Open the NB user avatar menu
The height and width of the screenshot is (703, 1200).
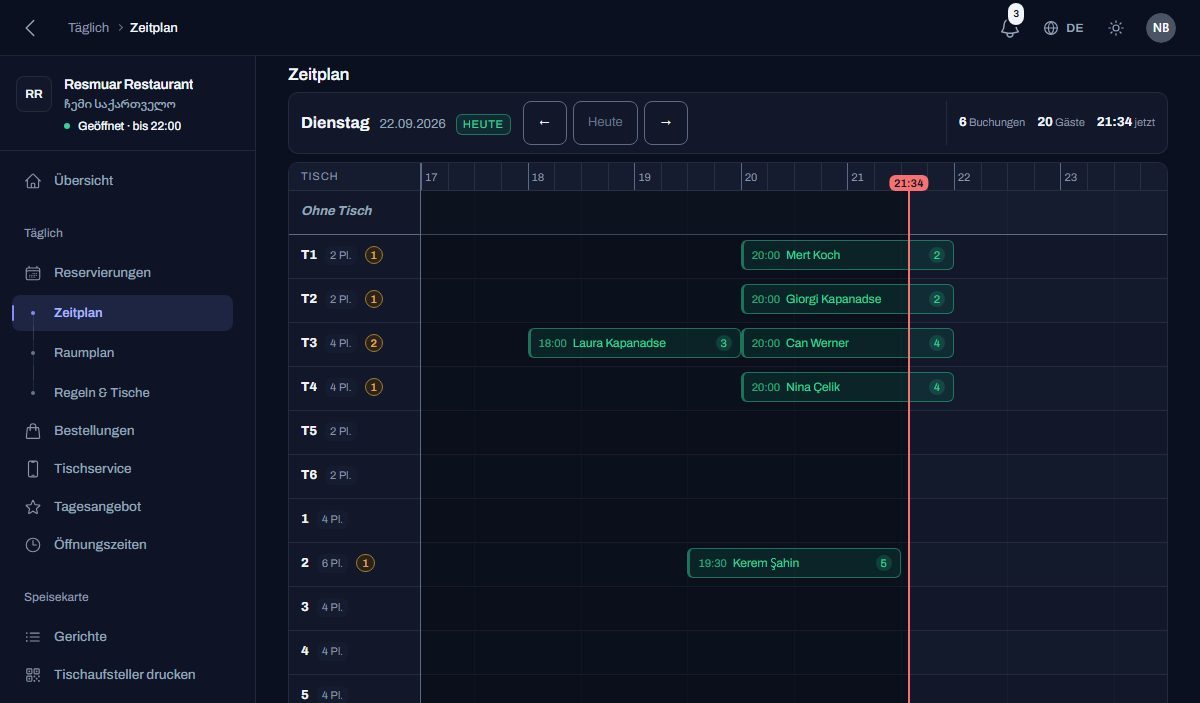coord(1161,28)
